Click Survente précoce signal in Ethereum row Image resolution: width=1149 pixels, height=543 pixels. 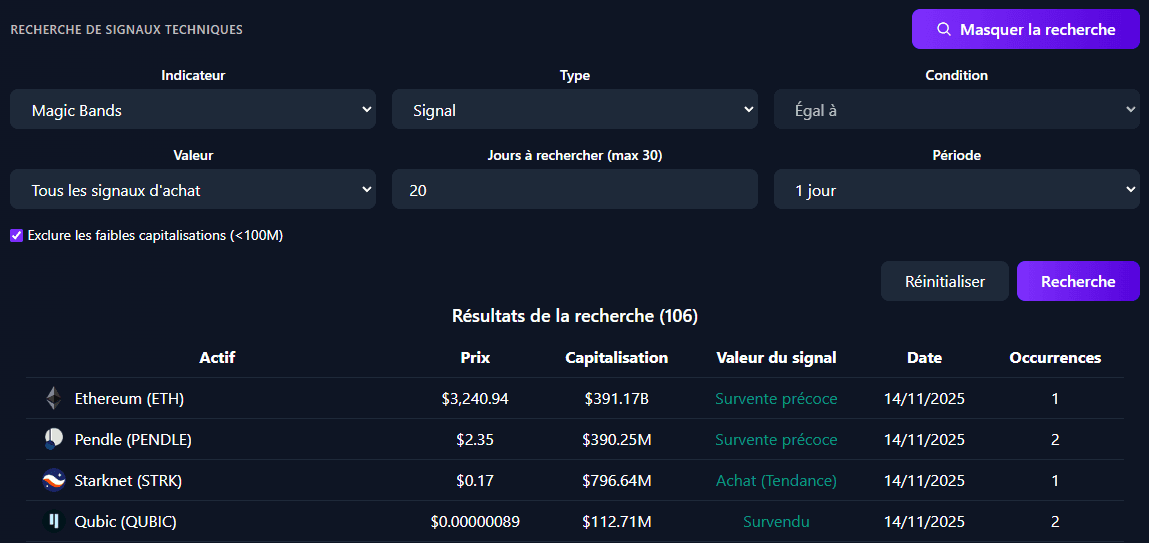click(x=776, y=399)
